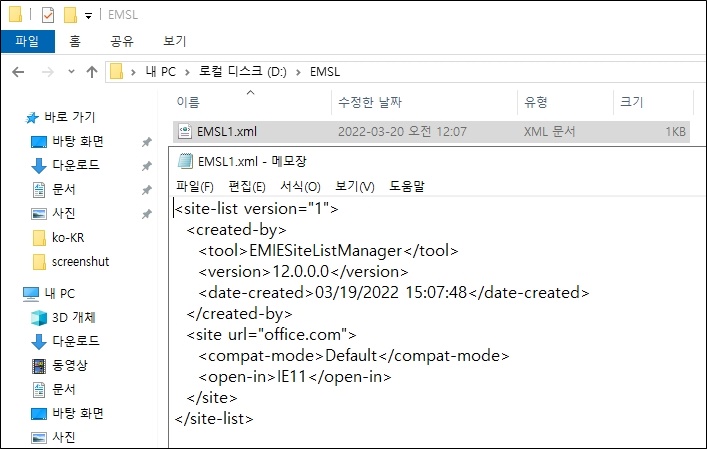Open pinned 사진 under 바로 가기
The width and height of the screenshot is (707, 449).
(64, 213)
